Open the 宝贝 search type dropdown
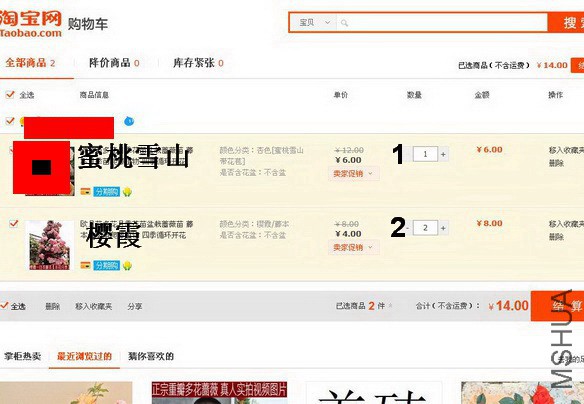The height and width of the screenshot is (404, 584). pos(314,23)
